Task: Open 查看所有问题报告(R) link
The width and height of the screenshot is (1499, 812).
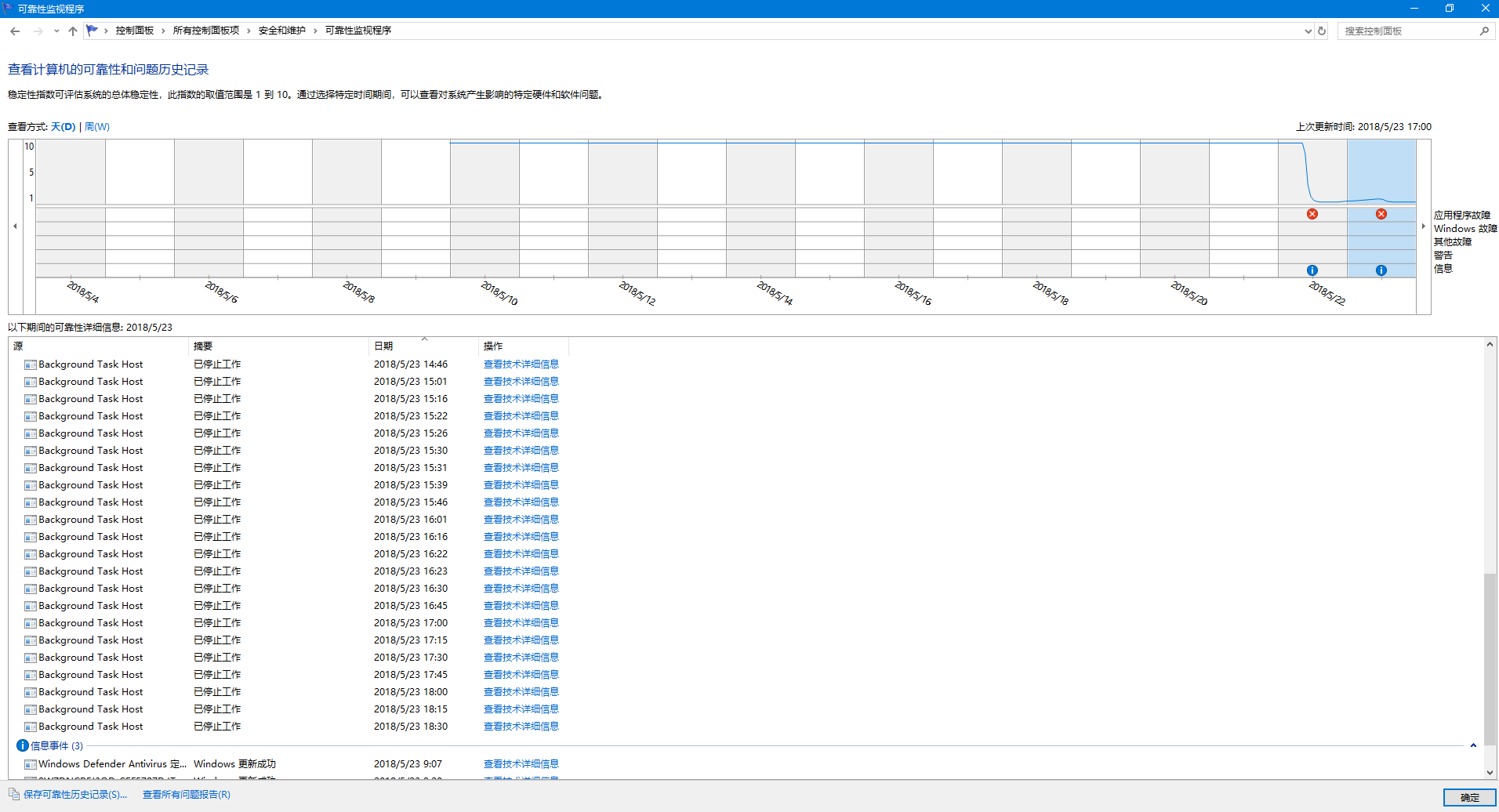Action: [187, 794]
